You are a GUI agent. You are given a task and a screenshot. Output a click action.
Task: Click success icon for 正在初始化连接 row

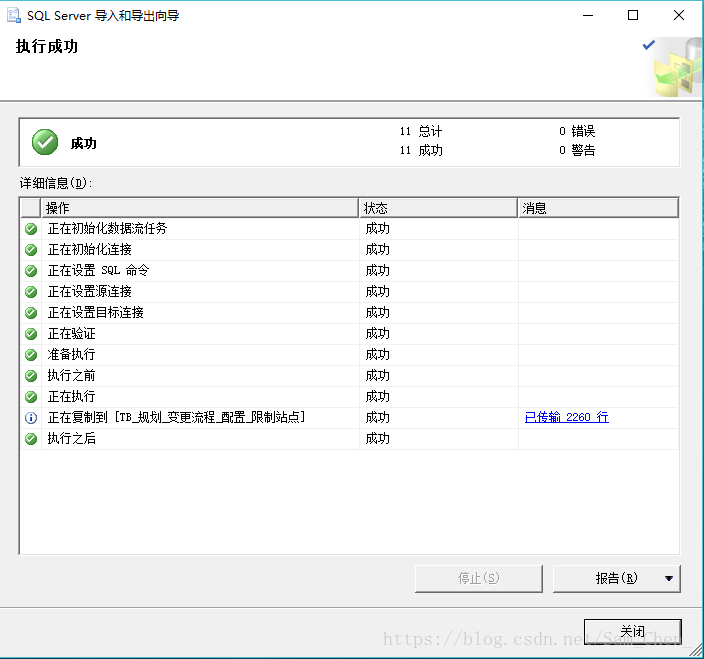point(31,250)
